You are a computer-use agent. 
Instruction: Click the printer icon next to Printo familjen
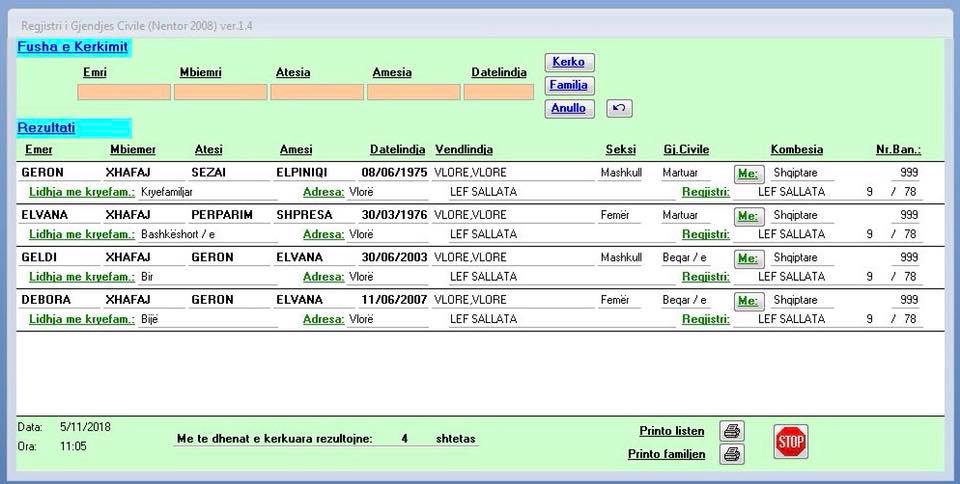tap(733, 454)
